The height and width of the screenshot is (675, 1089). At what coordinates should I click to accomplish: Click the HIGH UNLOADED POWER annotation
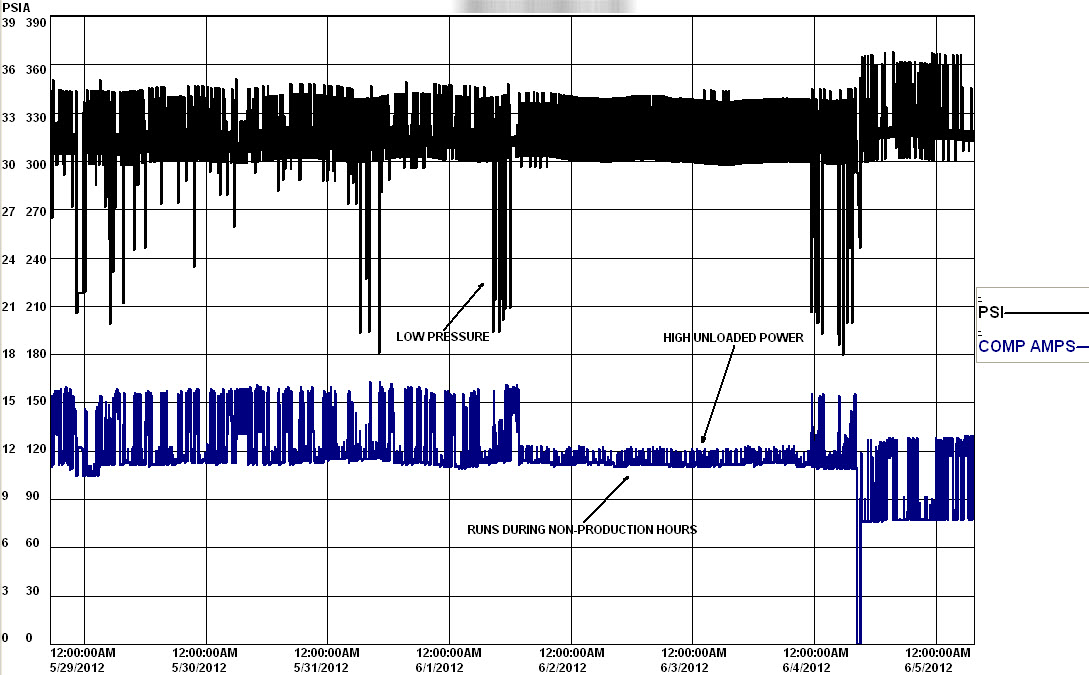pos(733,338)
